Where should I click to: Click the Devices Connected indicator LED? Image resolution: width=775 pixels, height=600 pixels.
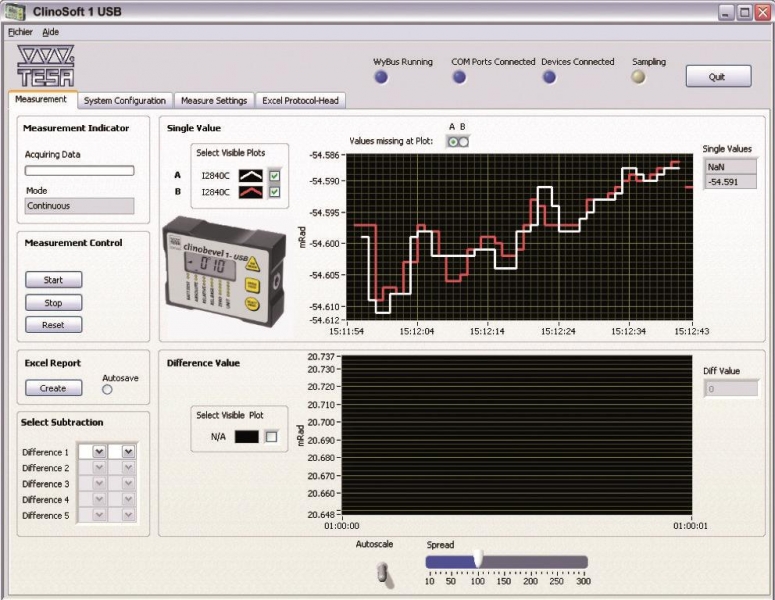click(549, 77)
